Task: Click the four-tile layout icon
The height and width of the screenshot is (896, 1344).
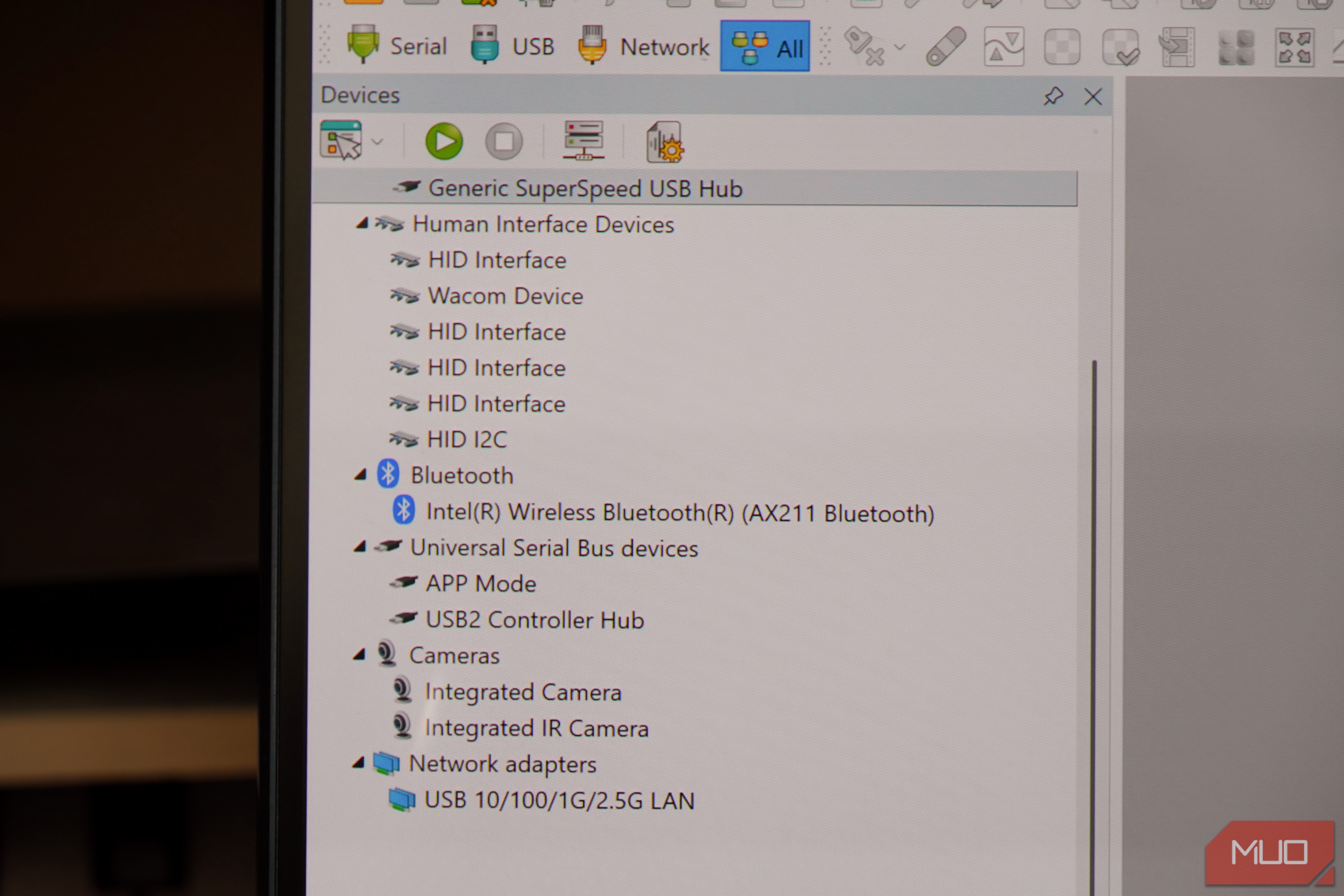Action: point(1236,48)
